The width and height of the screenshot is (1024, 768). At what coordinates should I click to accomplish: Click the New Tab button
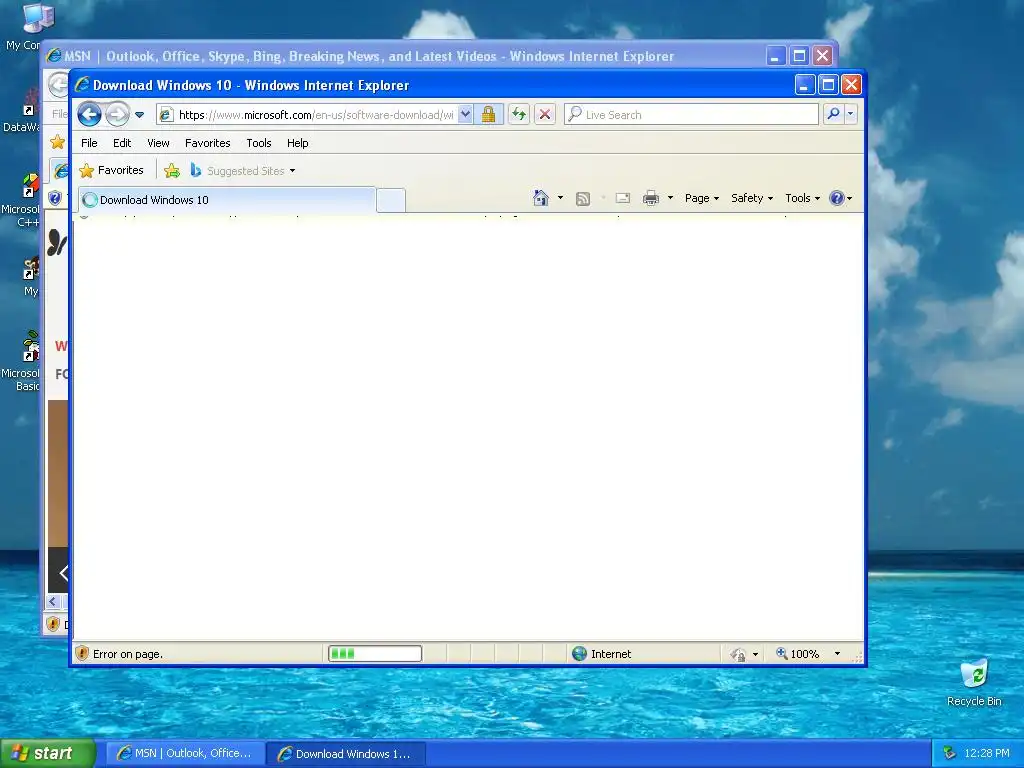pyautogui.click(x=391, y=200)
